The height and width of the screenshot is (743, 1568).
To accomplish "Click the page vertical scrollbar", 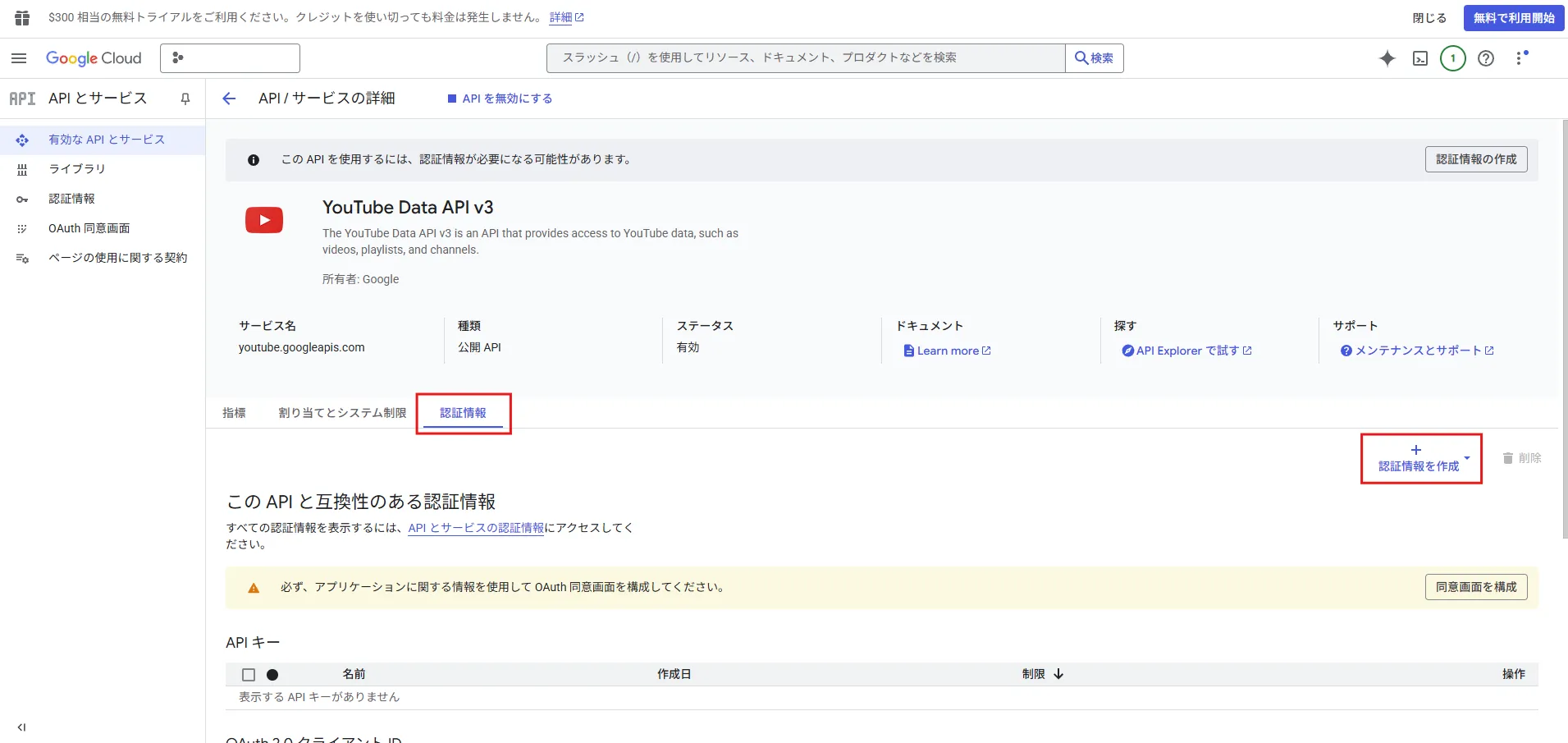I will click(1565, 328).
